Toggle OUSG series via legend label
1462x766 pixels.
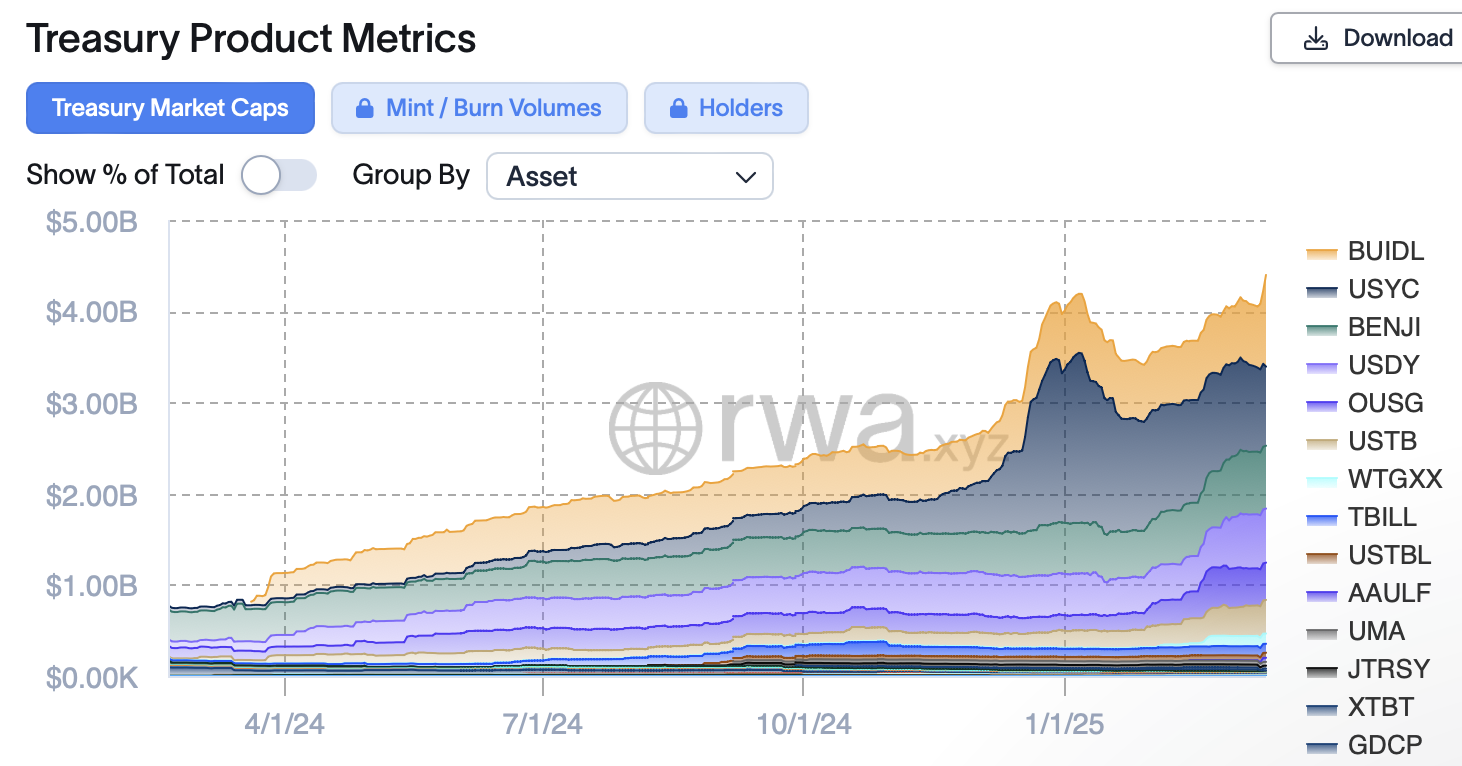1385,403
